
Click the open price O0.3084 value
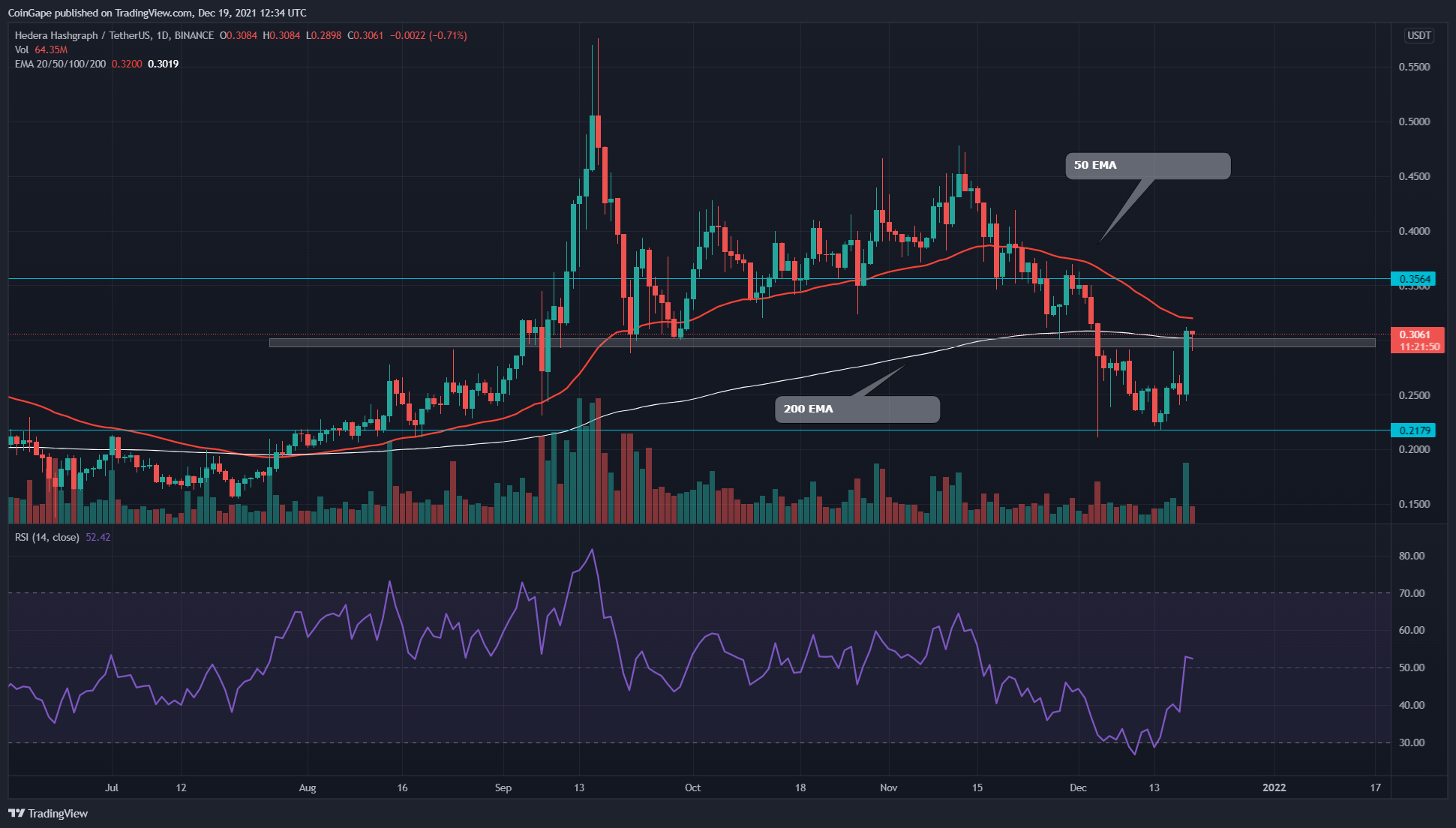(x=239, y=35)
